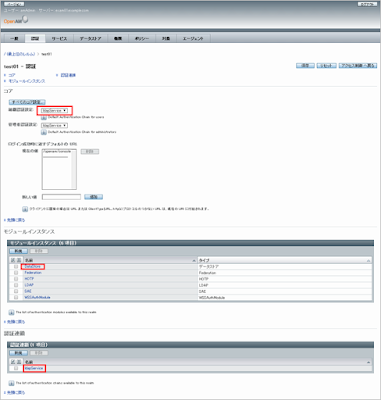The width and height of the screenshot is (381, 400).
Task: Open the SAE module instance link
Action: 28,291
